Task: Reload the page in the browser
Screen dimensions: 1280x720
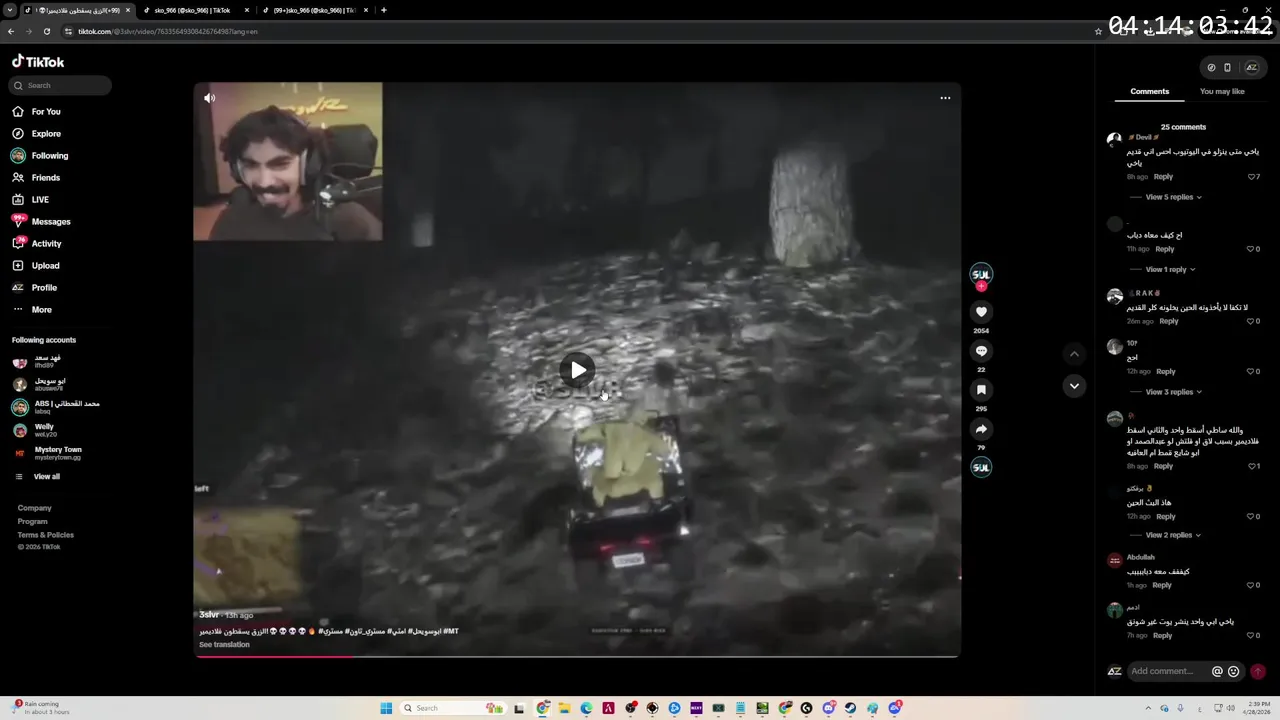Action: click(x=46, y=31)
